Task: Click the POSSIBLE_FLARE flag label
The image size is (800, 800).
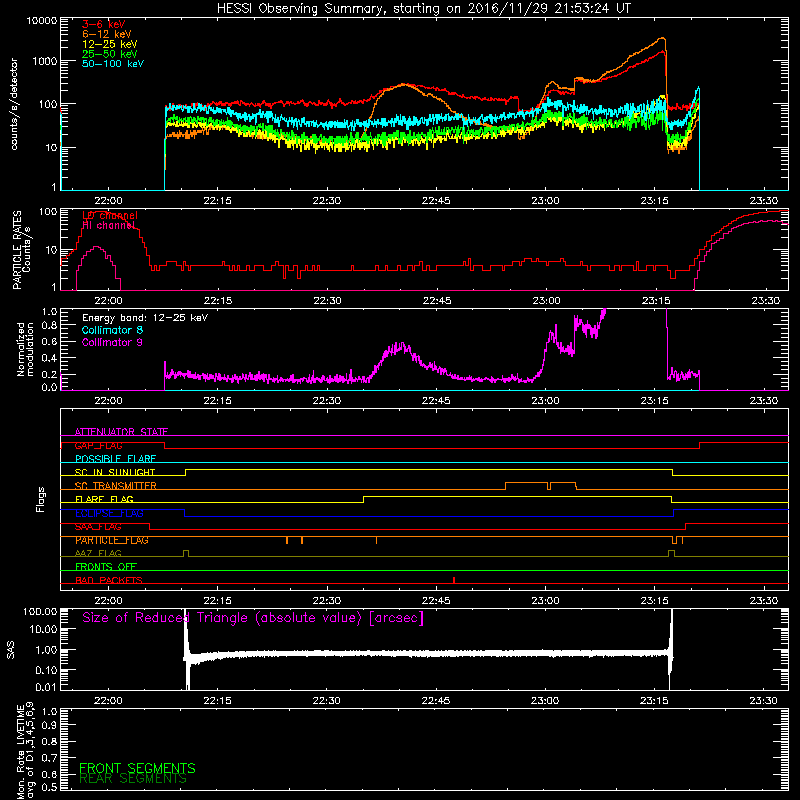Action: point(115,459)
